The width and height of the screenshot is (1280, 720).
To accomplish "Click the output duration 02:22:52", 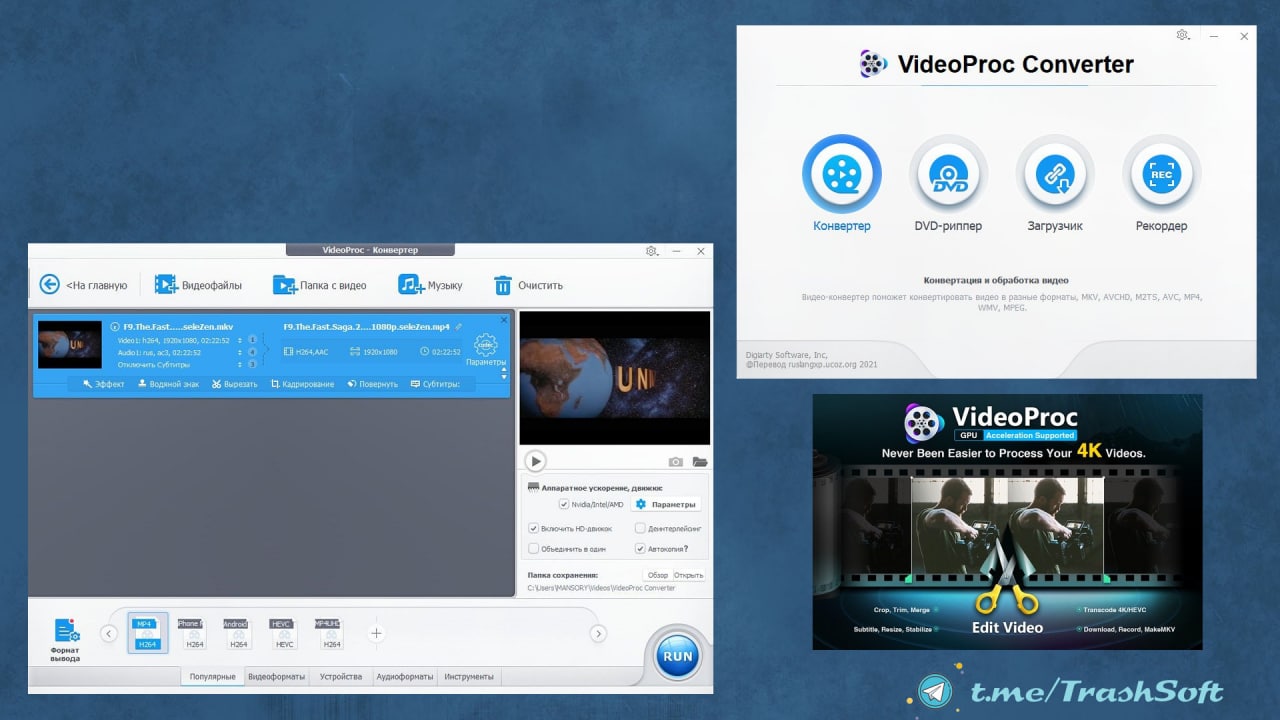I will pyautogui.click(x=441, y=352).
